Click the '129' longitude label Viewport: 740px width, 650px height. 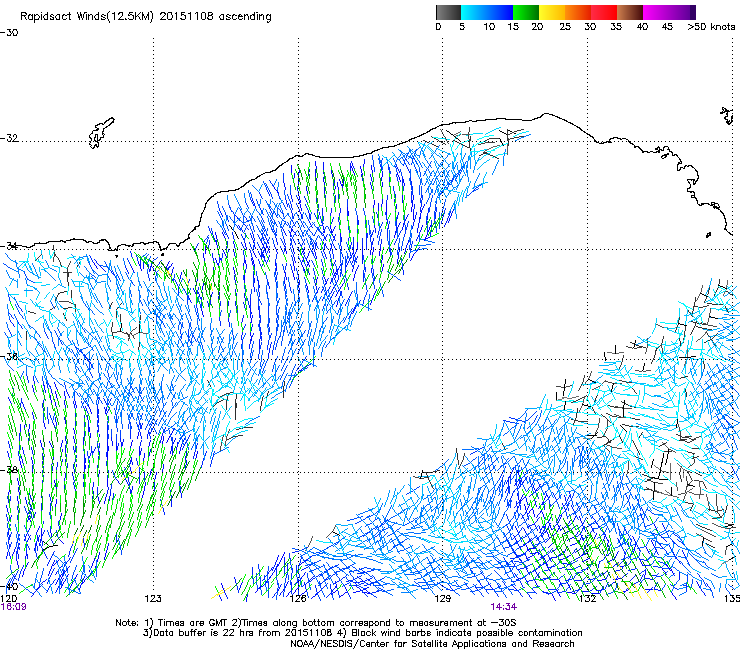(x=443, y=599)
